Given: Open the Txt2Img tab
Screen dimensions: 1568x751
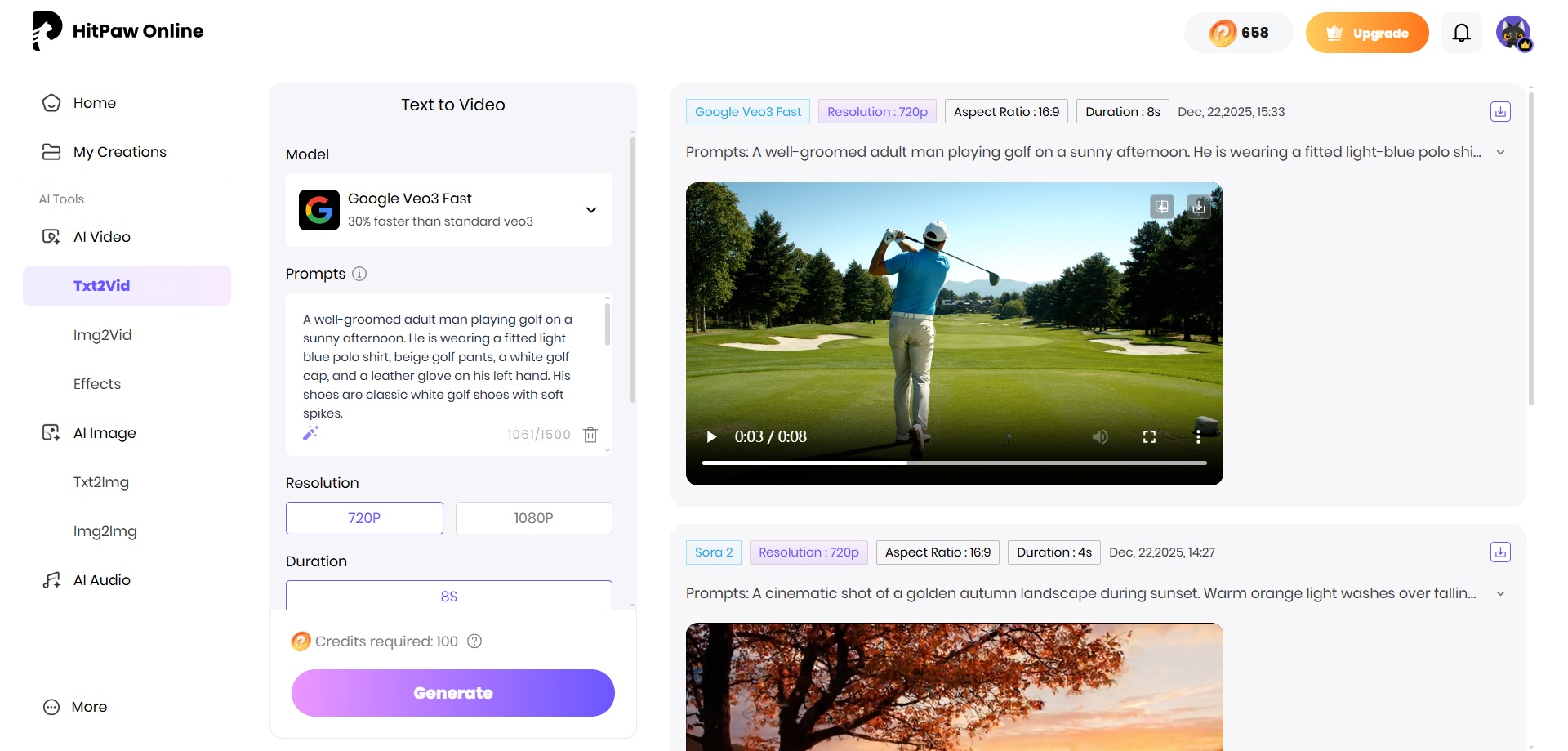Looking at the screenshot, I should pos(101,482).
